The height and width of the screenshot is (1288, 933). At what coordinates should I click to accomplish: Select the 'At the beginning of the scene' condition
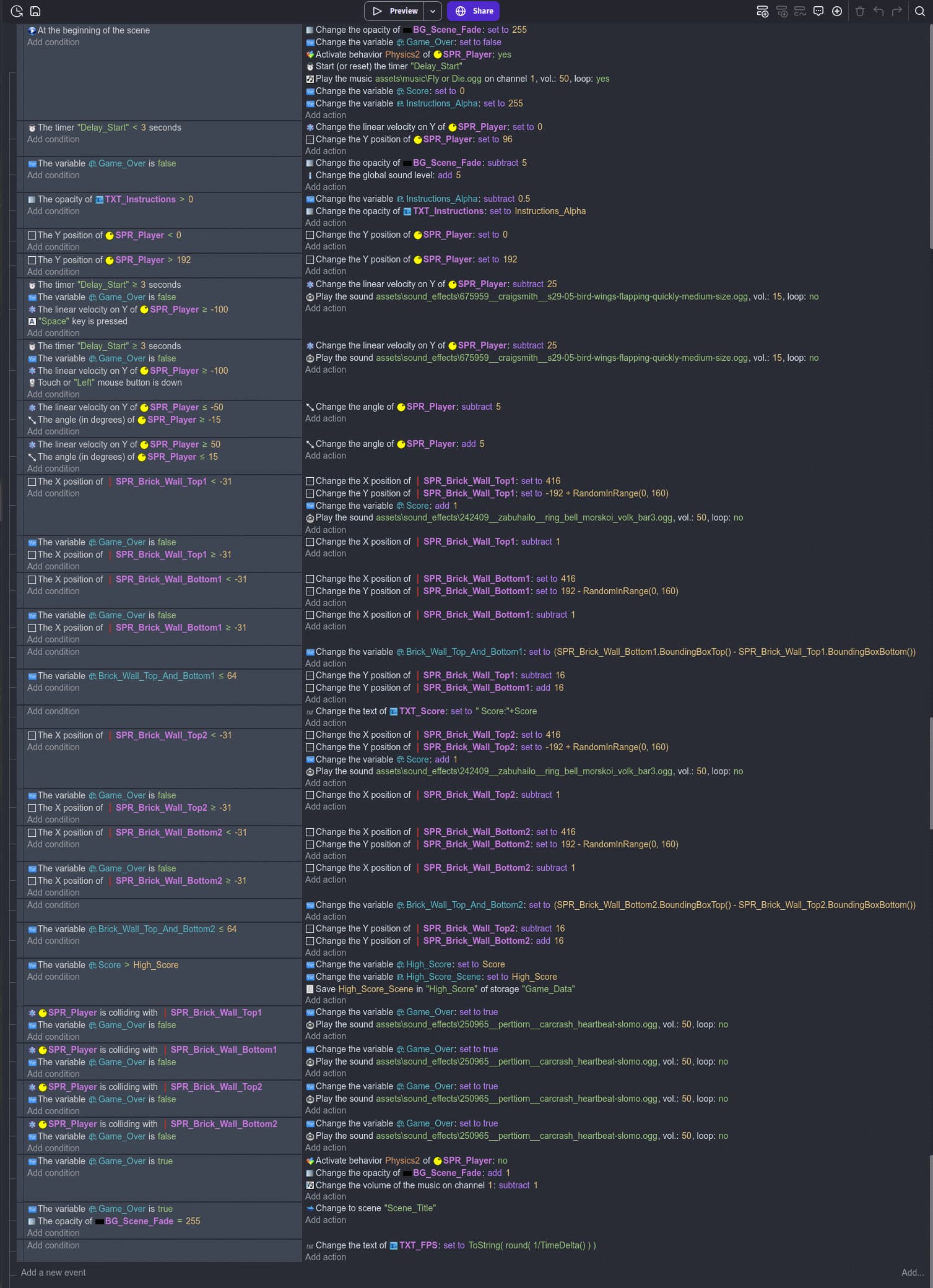click(89, 31)
